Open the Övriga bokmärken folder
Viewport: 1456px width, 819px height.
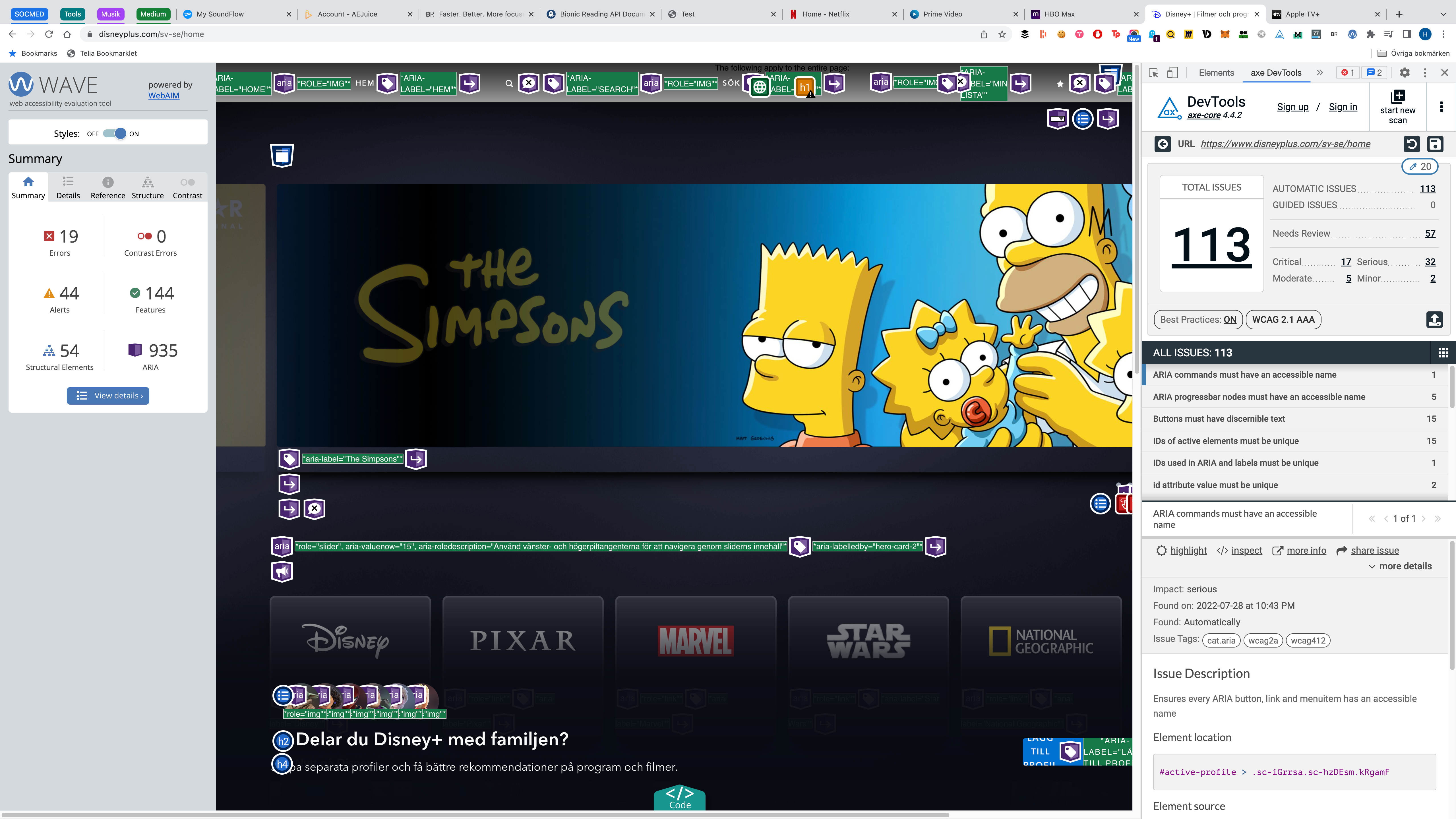(x=1414, y=53)
